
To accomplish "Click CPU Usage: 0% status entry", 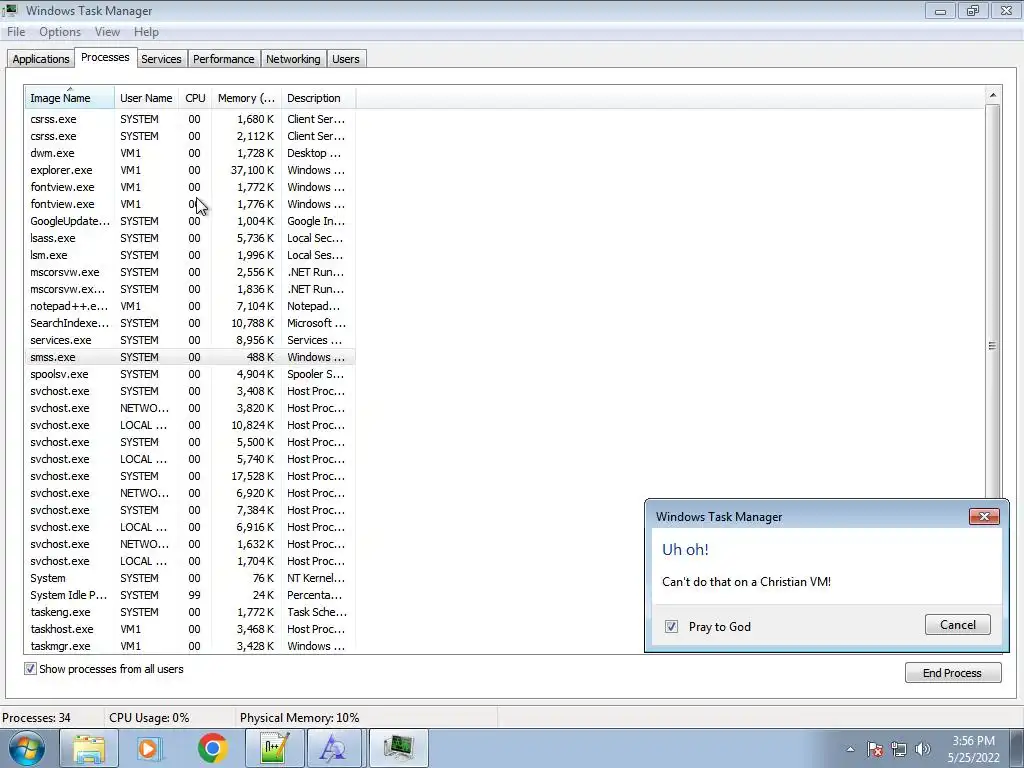I will click(149, 718).
